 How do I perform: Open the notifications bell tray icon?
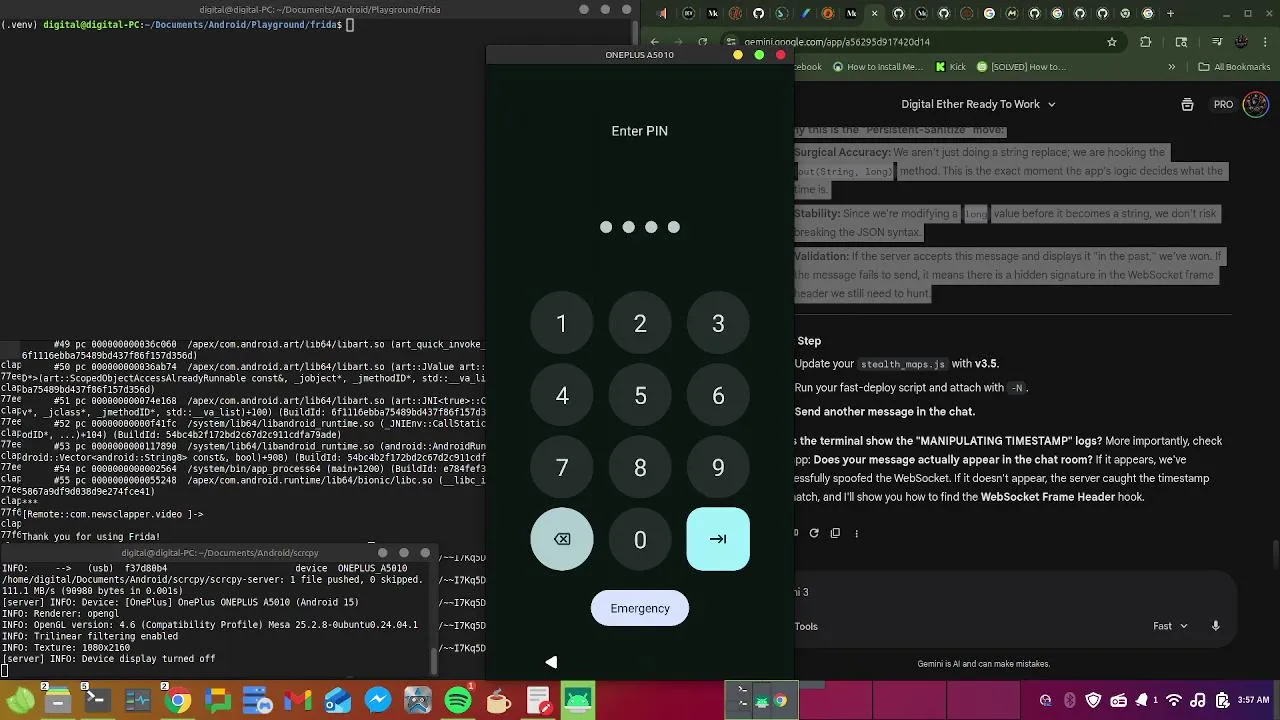tap(1143, 701)
